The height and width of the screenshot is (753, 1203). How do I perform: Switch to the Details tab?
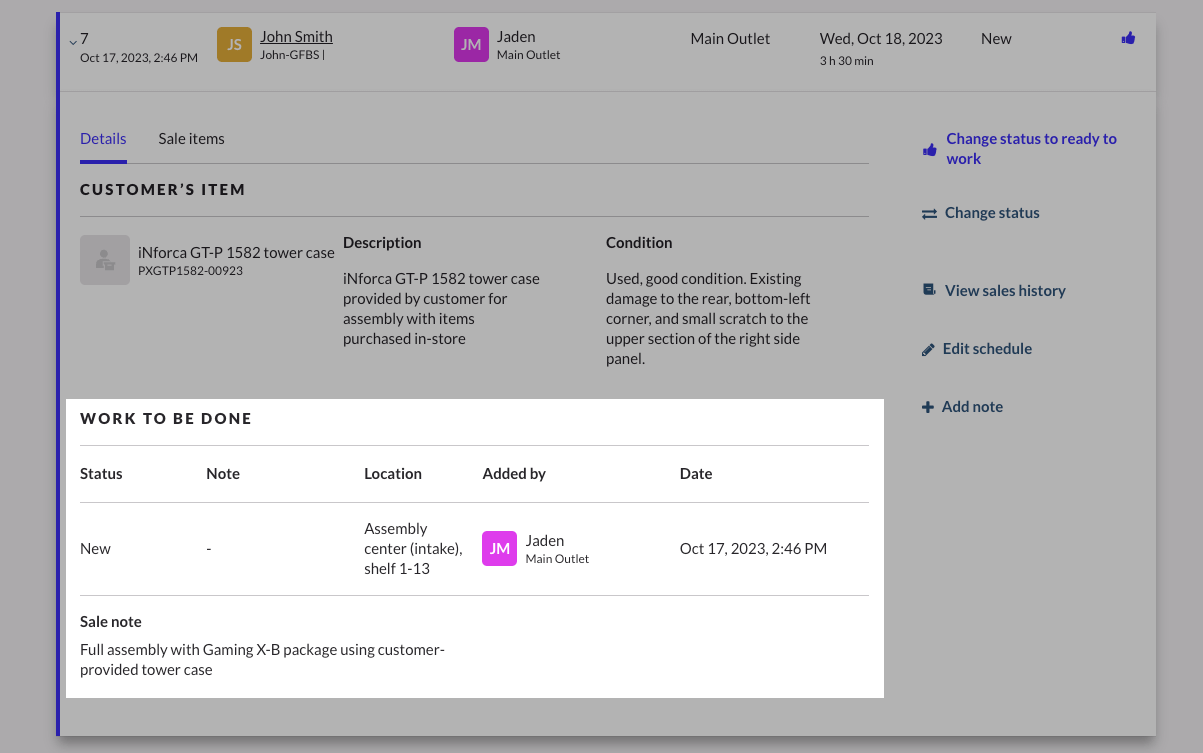point(103,139)
